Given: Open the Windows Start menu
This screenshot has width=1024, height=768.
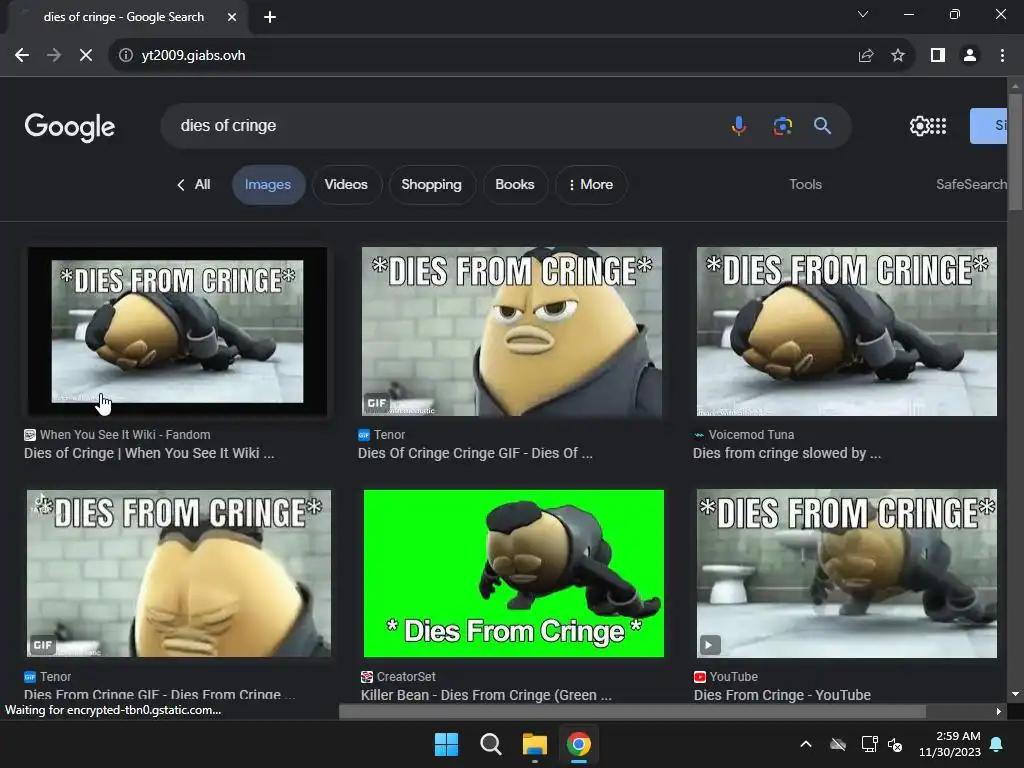Looking at the screenshot, I should (447, 744).
